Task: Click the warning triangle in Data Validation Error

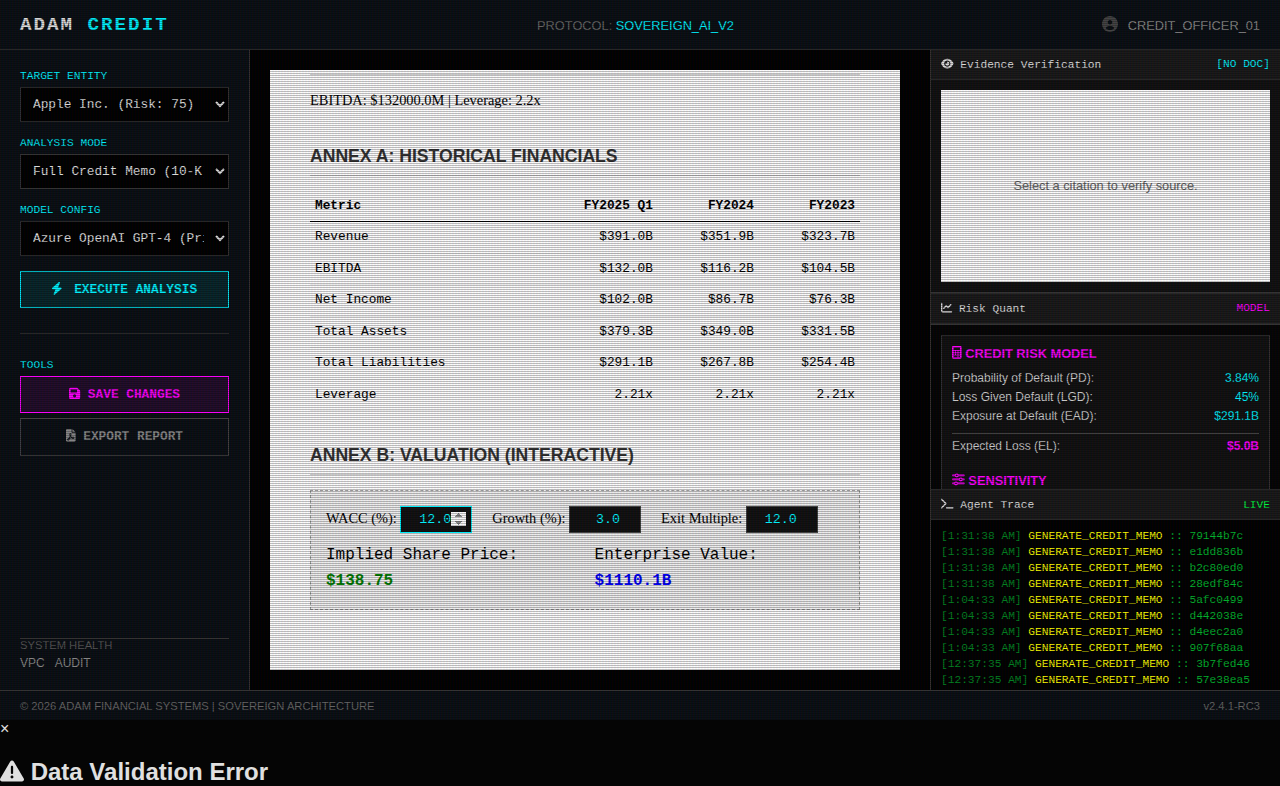Action: pos(12,772)
